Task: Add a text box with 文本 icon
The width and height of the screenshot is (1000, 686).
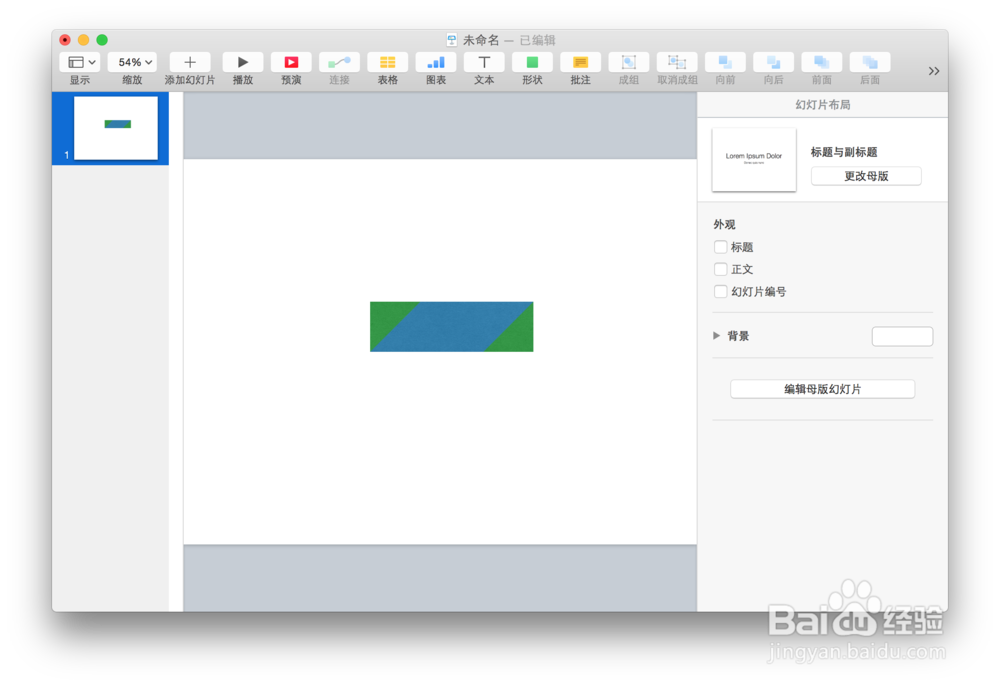Action: [x=484, y=62]
